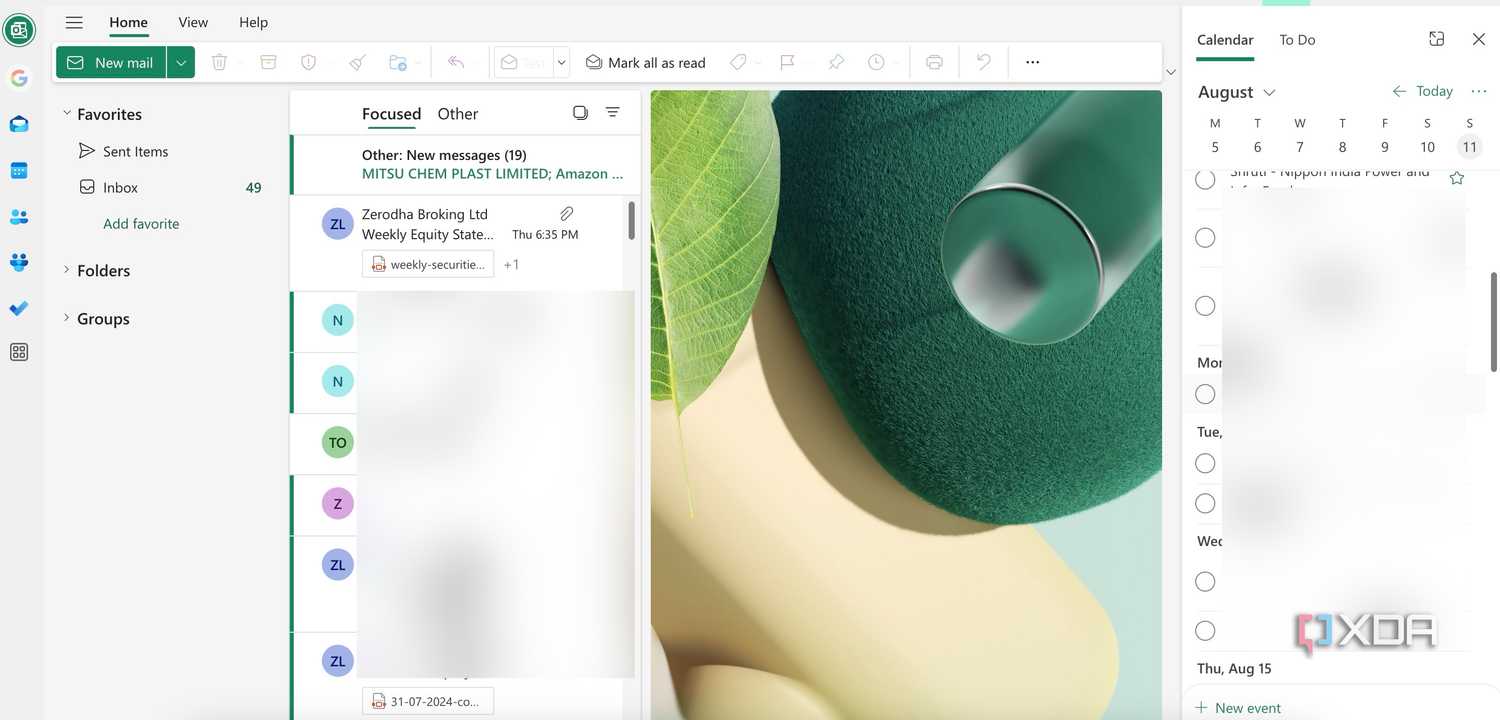The height and width of the screenshot is (720, 1500).
Task: Click the Undo toolbar icon
Action: point(984,62)
